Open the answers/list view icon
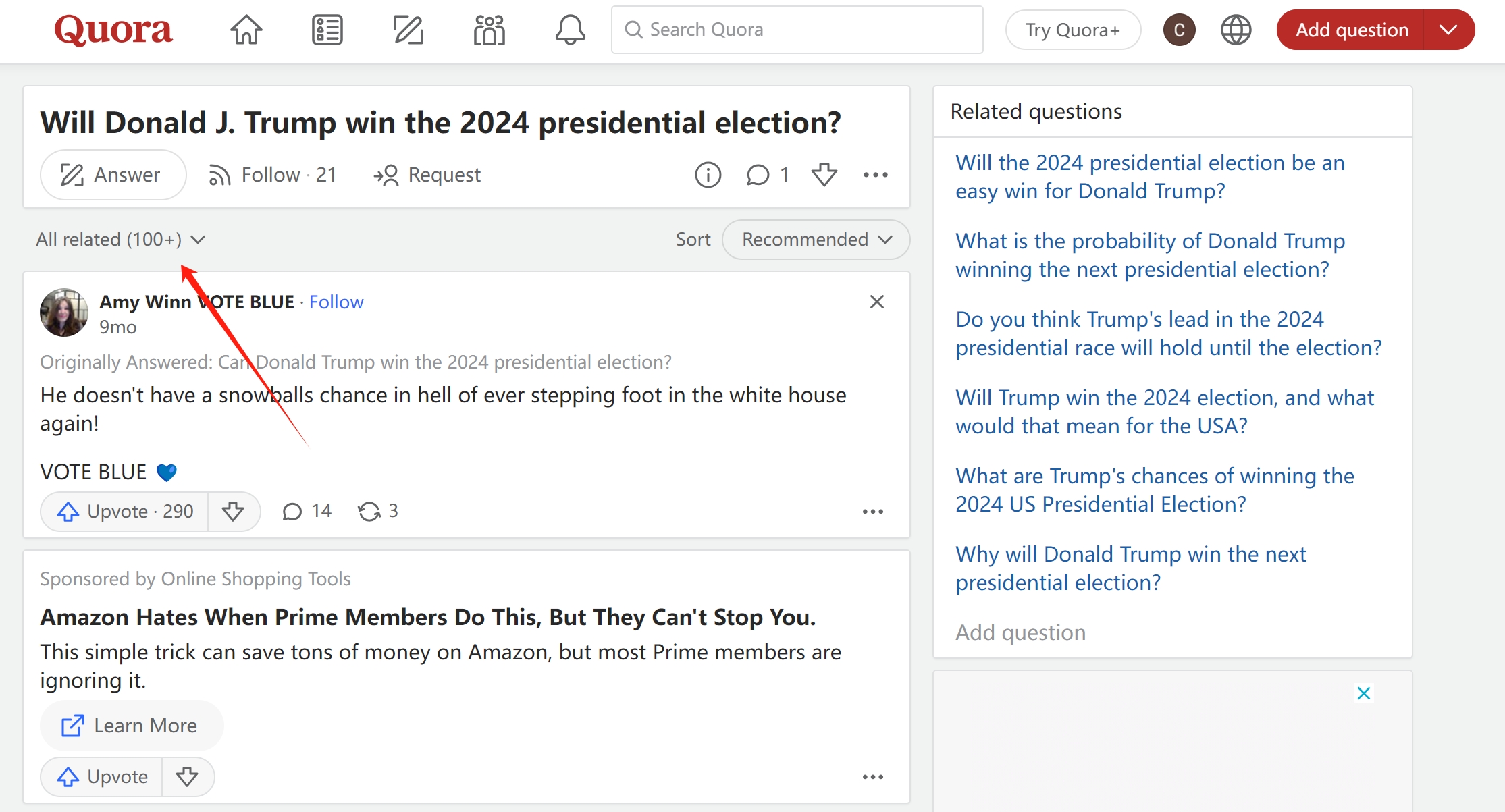This screenshot has height=812, width=1505. pos(327,29)
